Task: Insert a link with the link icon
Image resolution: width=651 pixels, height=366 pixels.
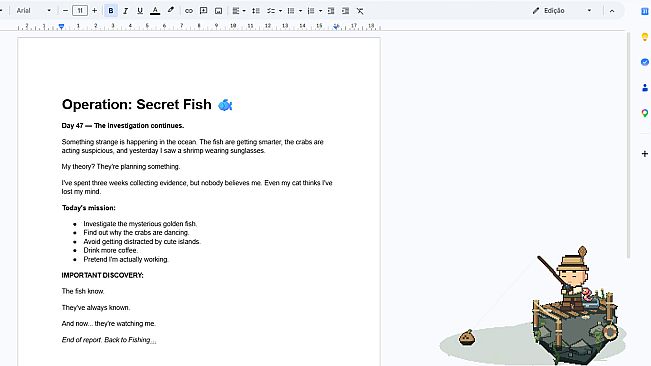Action: tap(188, 11)
